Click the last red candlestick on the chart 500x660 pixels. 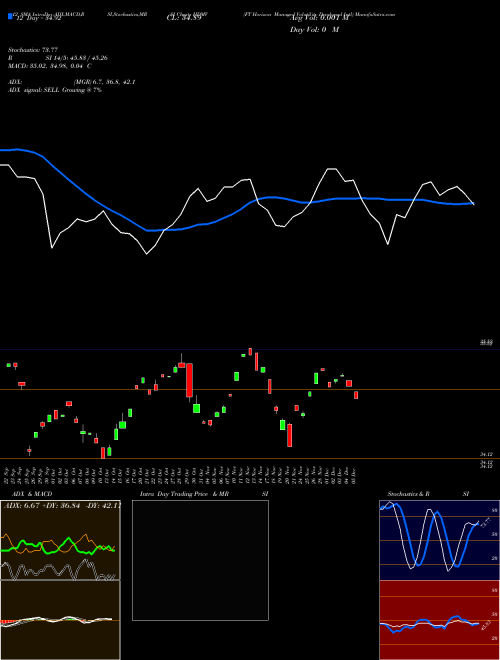click(x=356, y=395)
